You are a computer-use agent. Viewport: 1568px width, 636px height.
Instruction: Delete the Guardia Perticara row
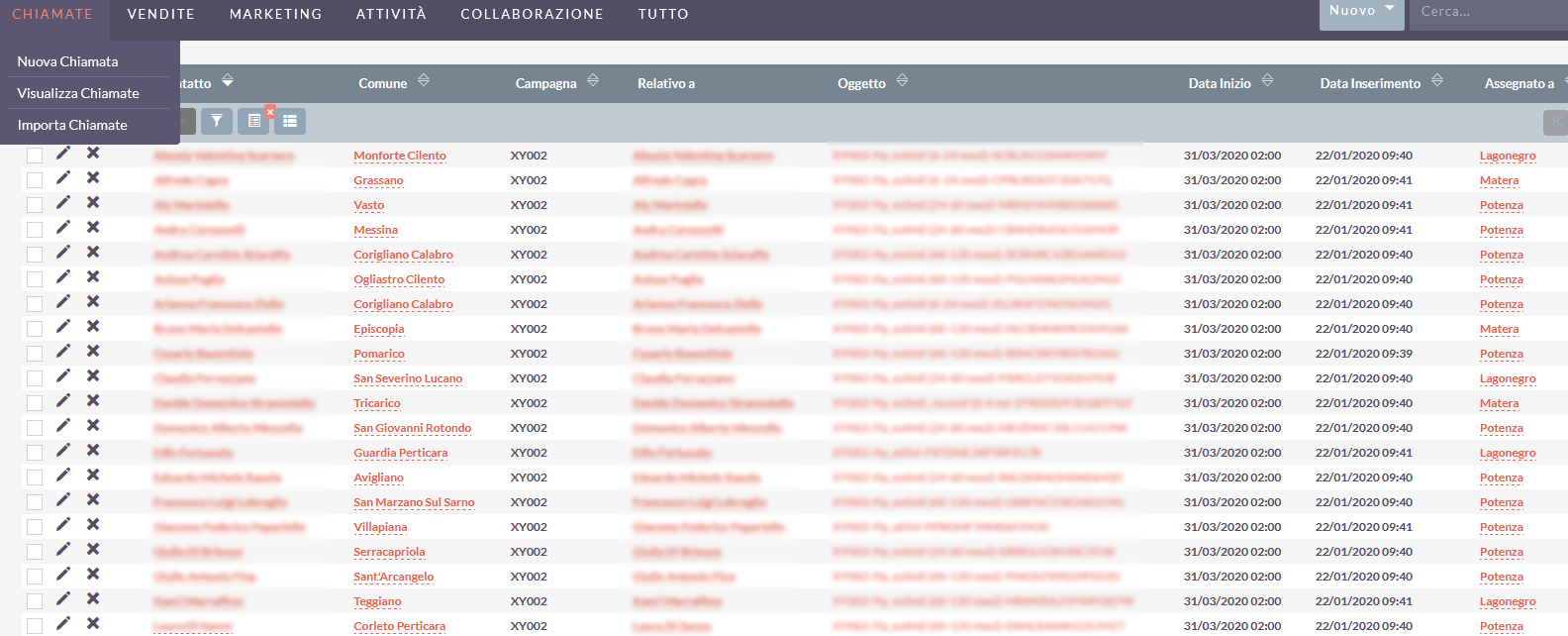click(93, 450)
